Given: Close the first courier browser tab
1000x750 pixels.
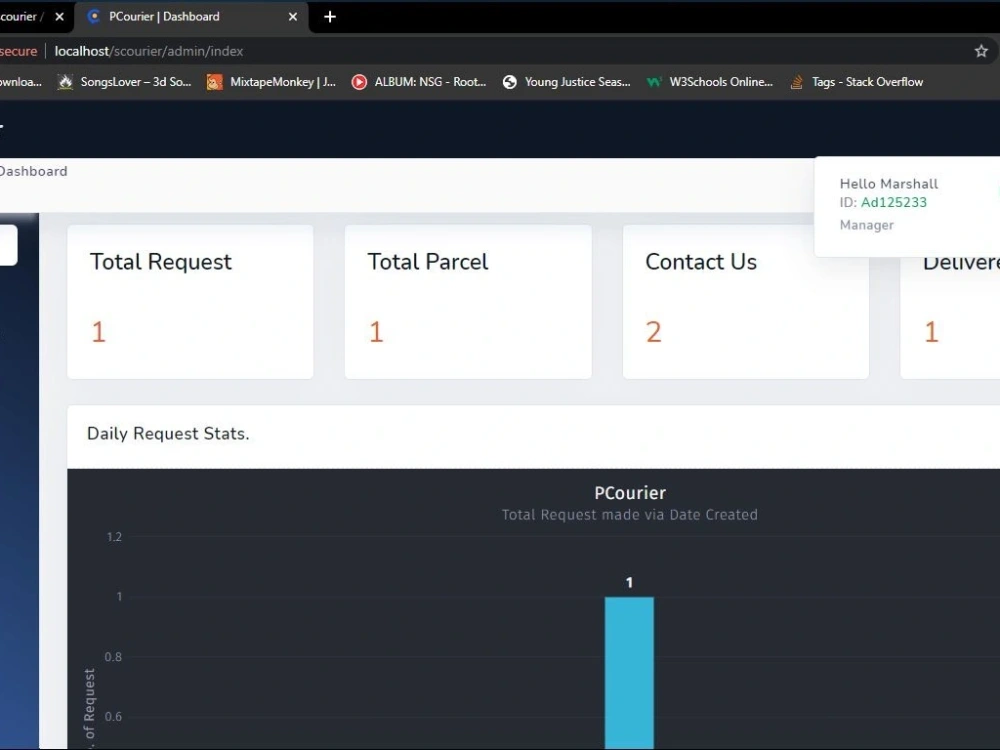Looking at the screenshot, I should point(59,17).
